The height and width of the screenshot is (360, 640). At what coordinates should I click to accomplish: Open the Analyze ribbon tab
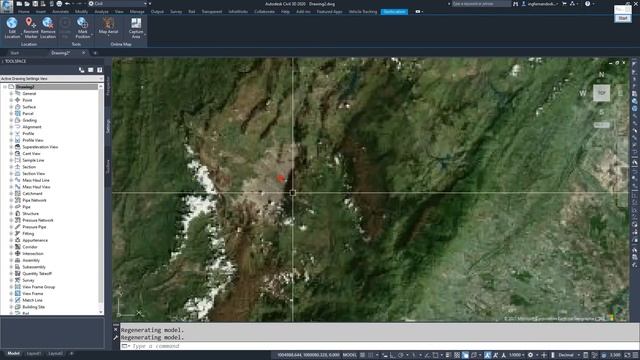(x=101, y=11)
